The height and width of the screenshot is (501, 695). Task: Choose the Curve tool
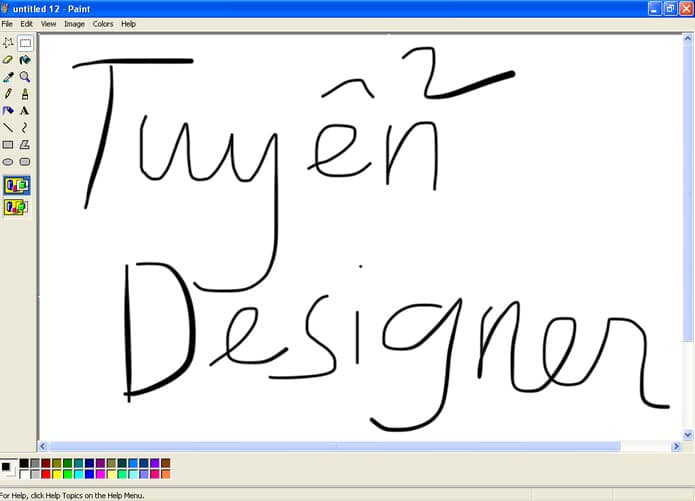(x=25, y=128)
